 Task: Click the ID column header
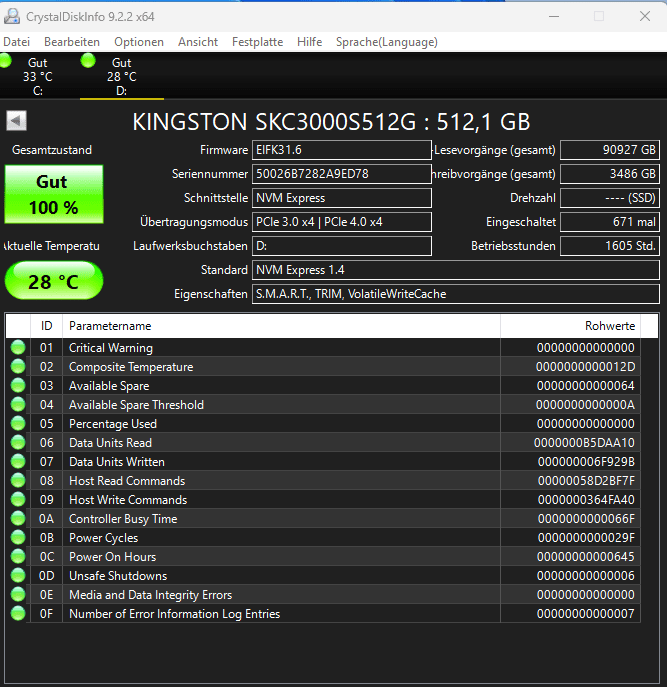click(46, 326)
